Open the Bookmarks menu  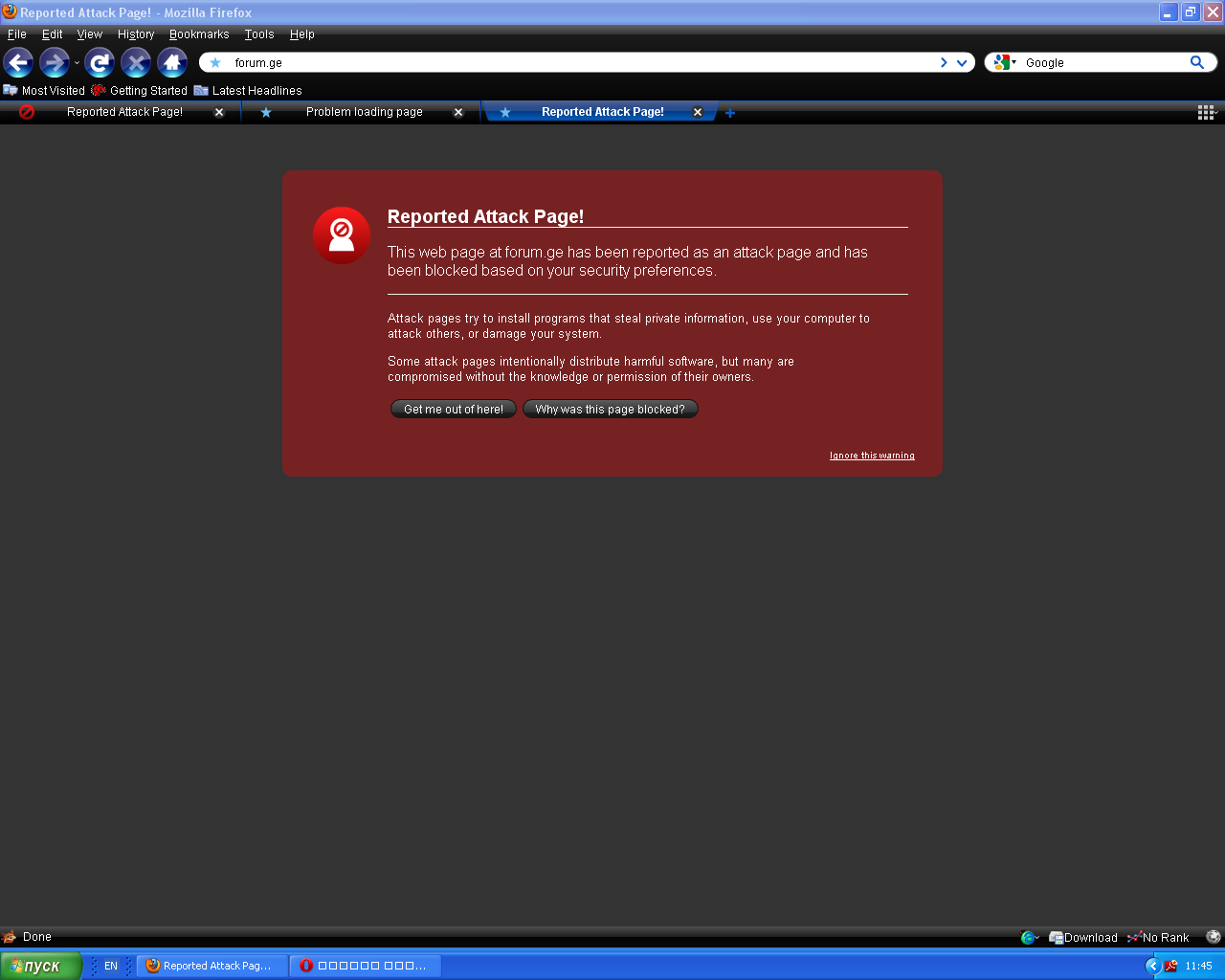[x=199, y=34]
